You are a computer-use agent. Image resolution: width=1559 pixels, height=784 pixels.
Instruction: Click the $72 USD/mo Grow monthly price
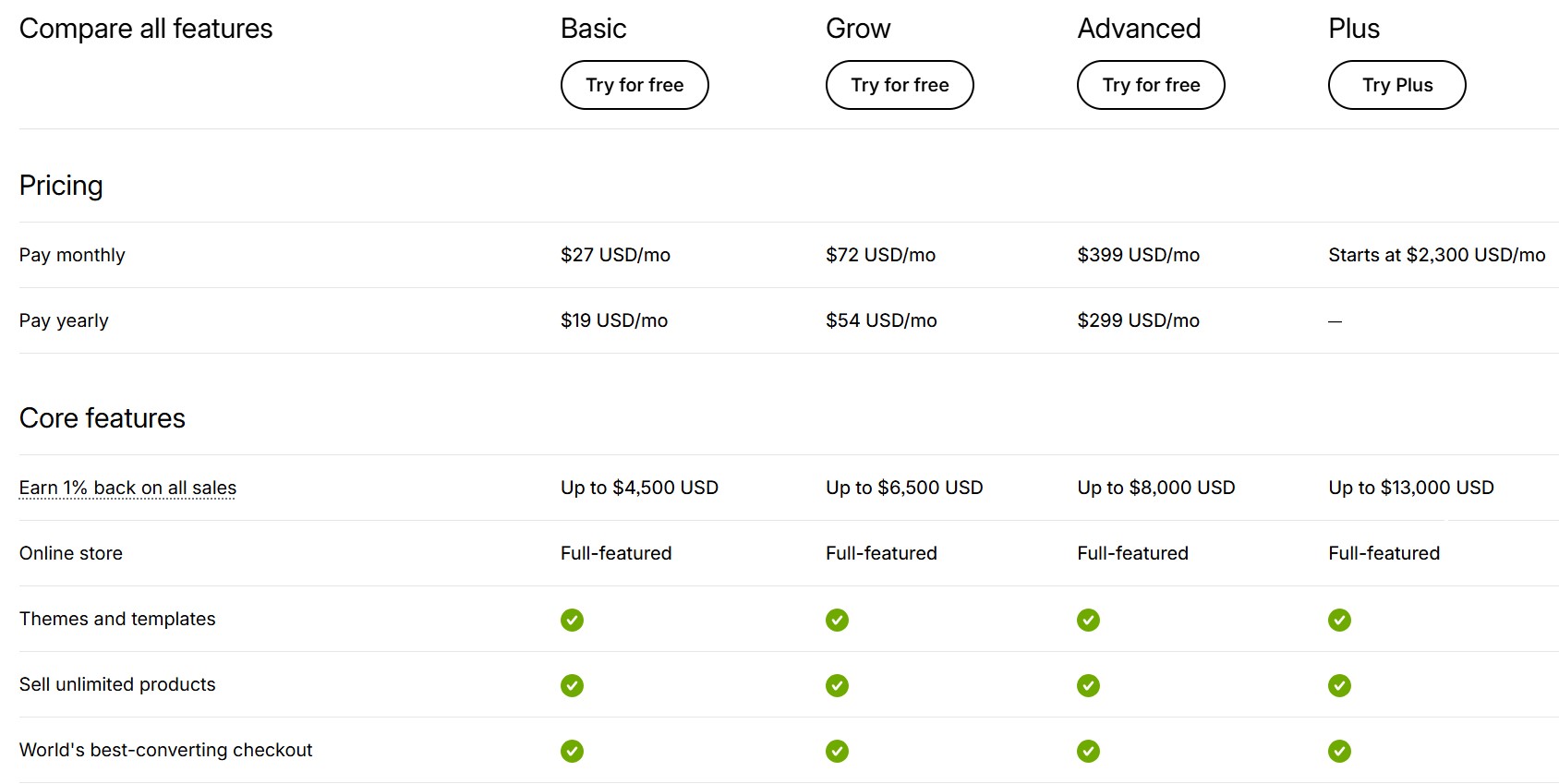click(x=880, y=255)
